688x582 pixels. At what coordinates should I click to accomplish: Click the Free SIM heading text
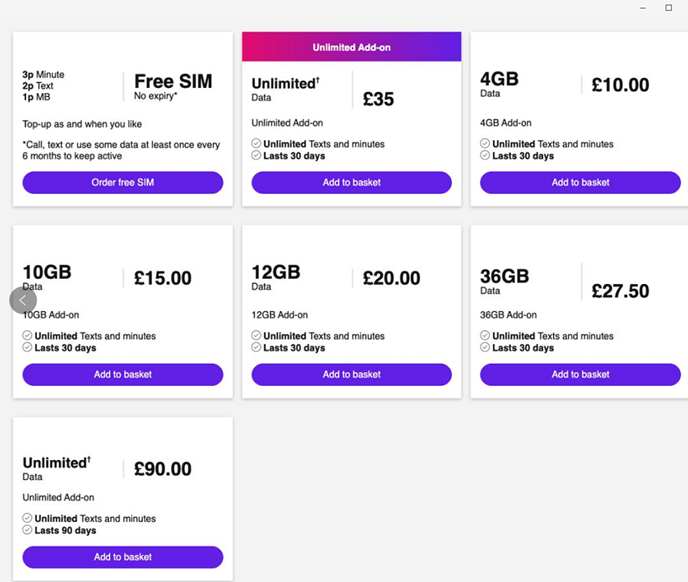[173, 82]
